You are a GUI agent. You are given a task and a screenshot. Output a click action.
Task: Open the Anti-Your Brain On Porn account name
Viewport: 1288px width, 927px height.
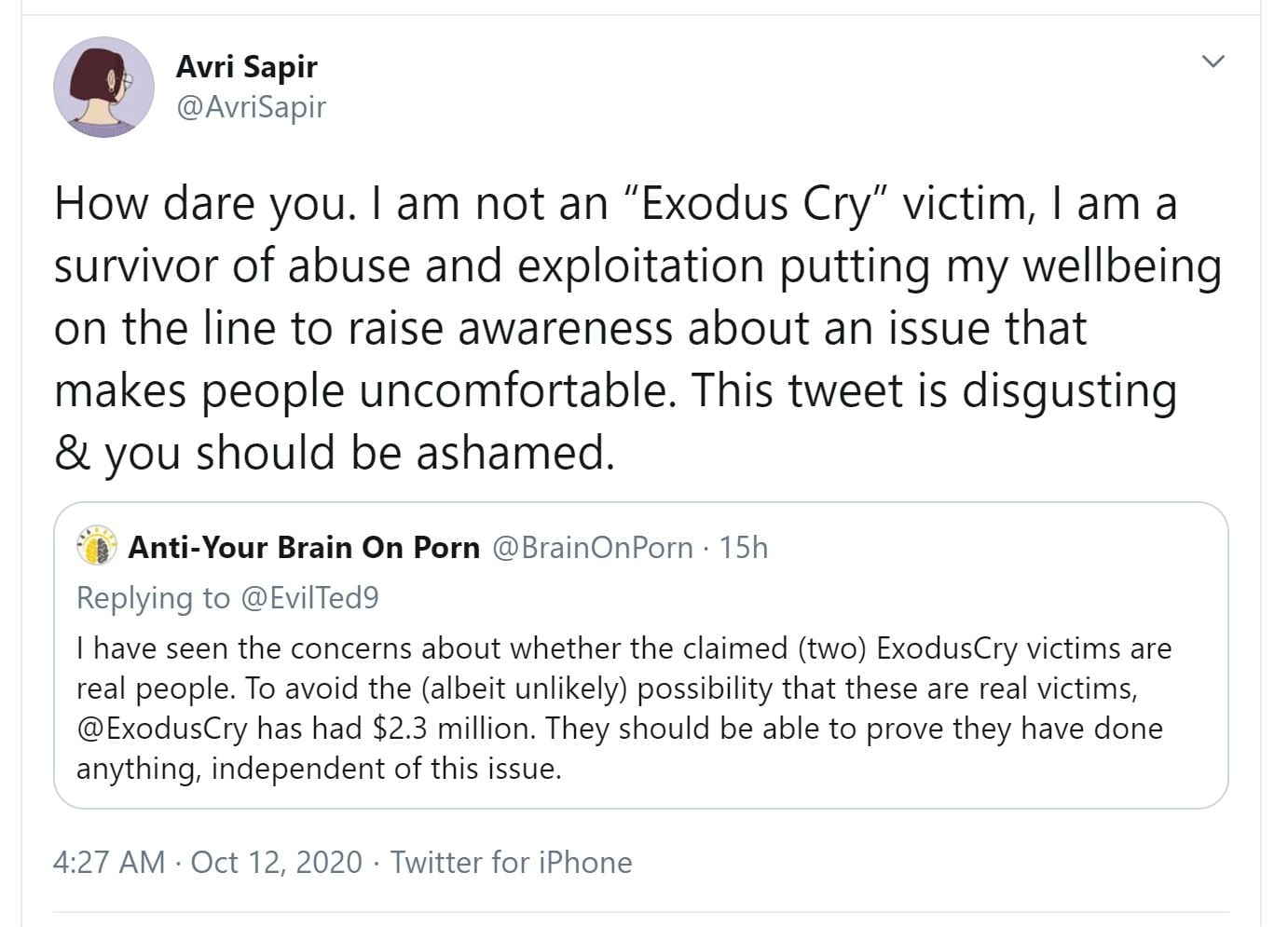coord(304,547)
